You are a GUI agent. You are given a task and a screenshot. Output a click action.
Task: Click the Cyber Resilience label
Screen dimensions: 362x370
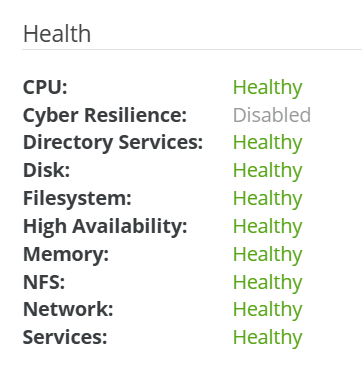105,115
